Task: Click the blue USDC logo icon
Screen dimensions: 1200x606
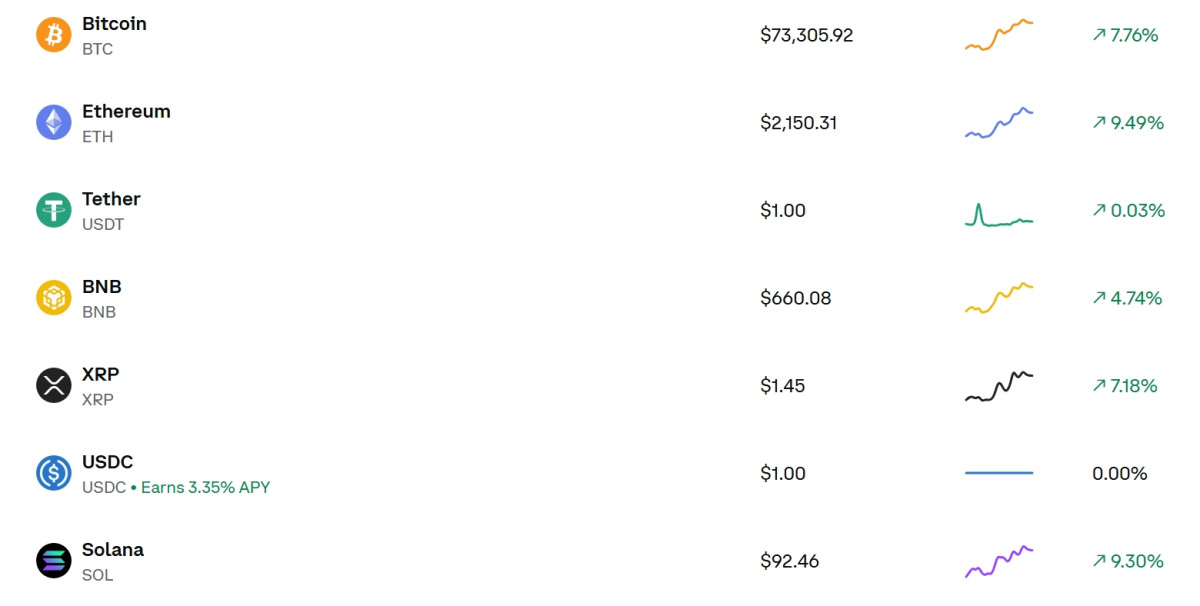Action: pyautogui.click(x=54, y=473)
